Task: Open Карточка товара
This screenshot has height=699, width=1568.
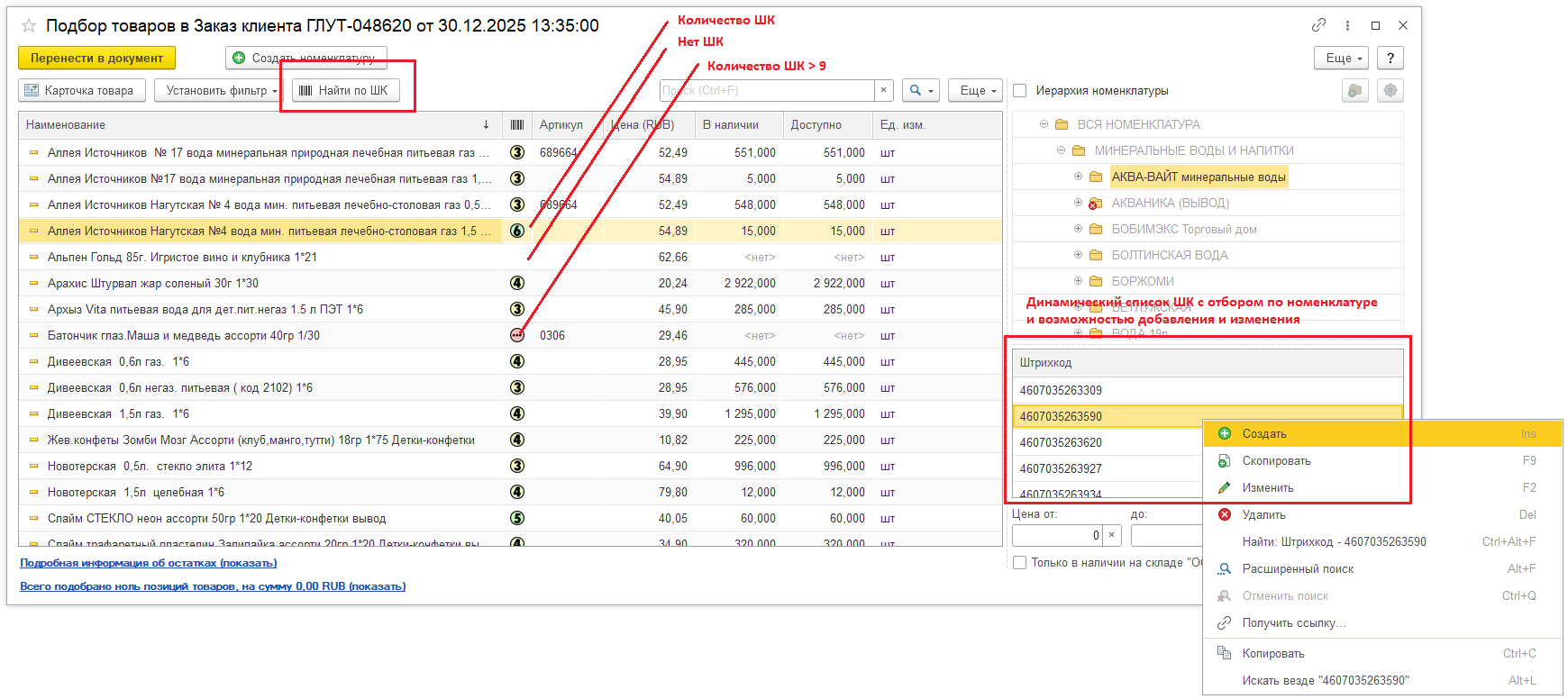Action: [x=82, y=90]
